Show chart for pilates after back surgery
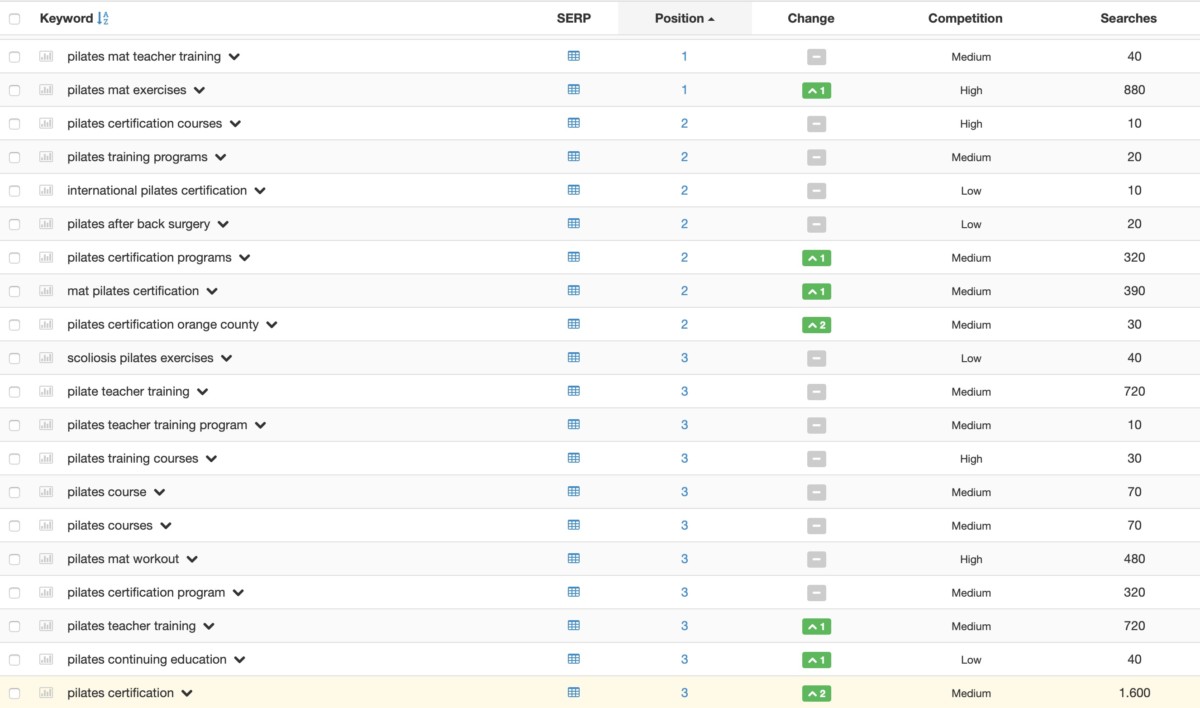Image resolution: width=1200 pixels, height=708 pixels. [46, 223]
